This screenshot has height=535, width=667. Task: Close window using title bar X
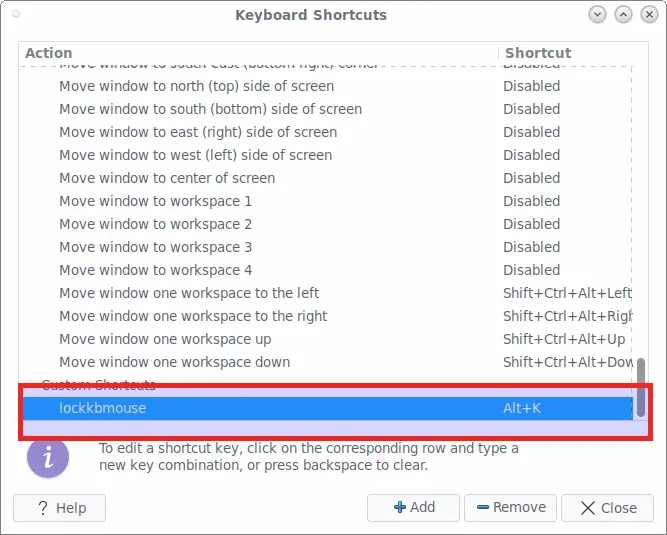[648, 15]
